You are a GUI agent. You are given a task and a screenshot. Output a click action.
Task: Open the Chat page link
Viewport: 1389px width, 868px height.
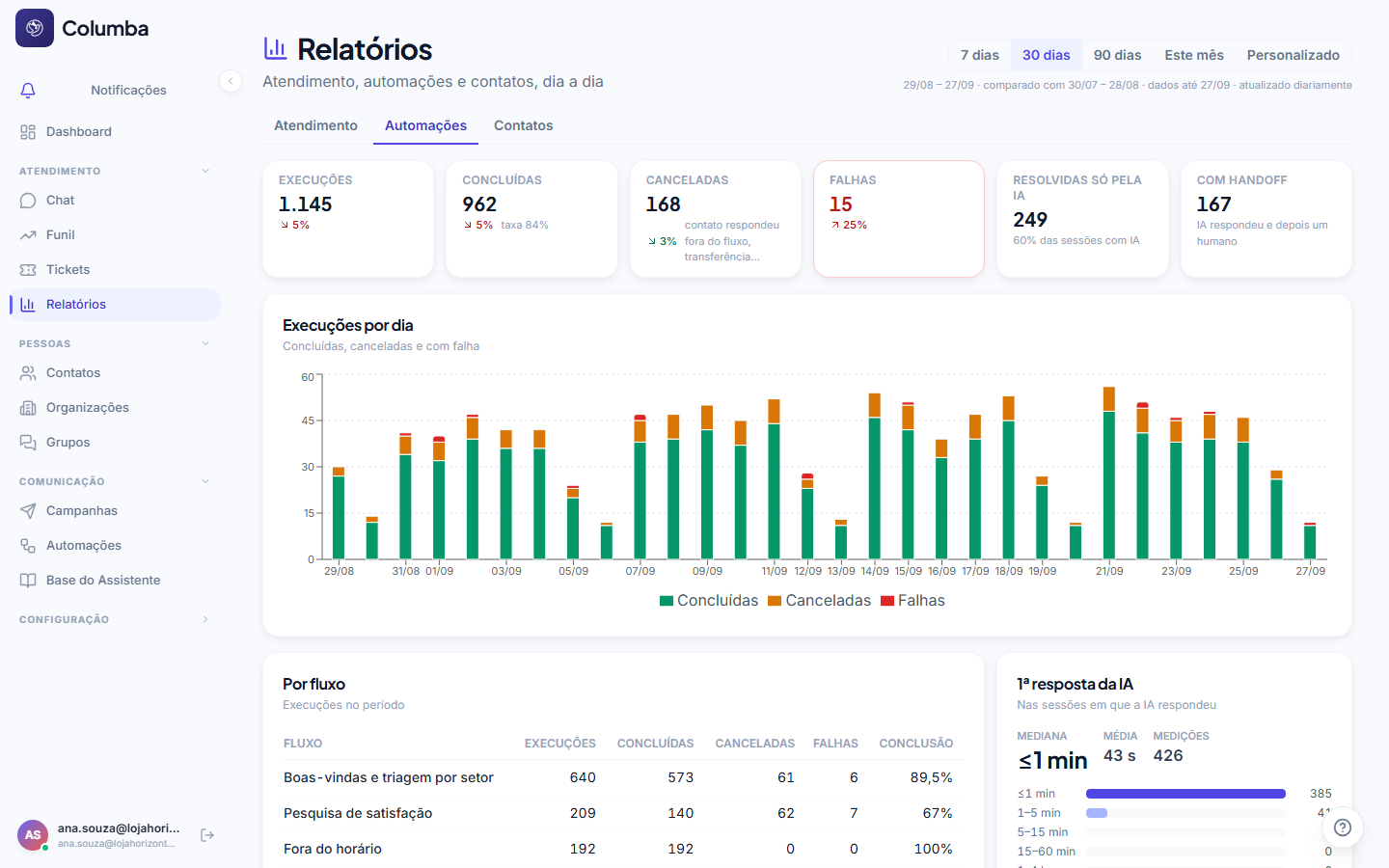pos(116,201)
